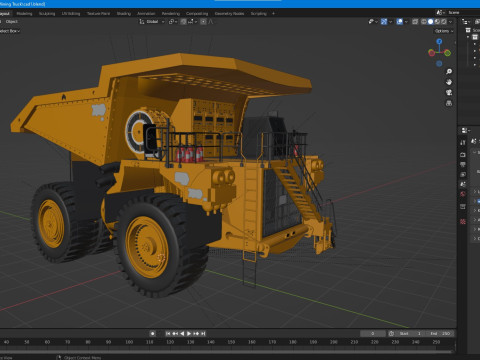Image resolution: width=480 pixels, height=360 pixels.
Task: Open the Collection properties tab
Action: pyautogui.click(x=463, y=207)
